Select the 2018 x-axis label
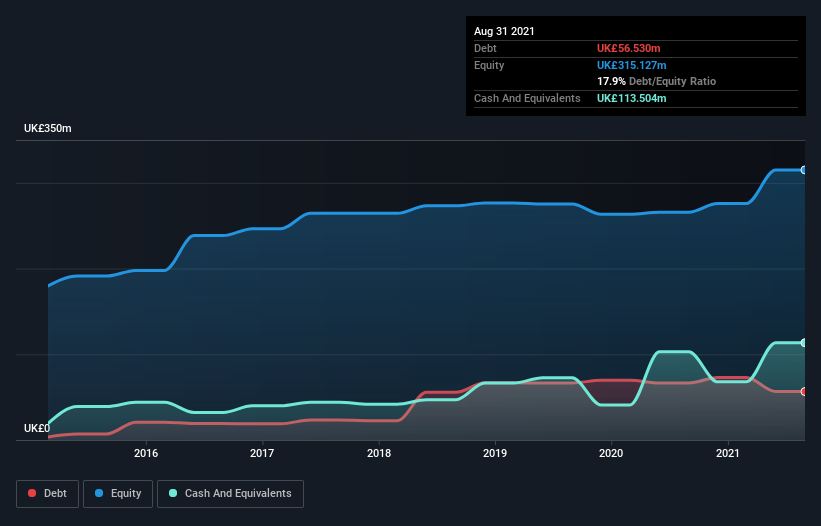Screen dimensions: 821x526 pos(379,453)
